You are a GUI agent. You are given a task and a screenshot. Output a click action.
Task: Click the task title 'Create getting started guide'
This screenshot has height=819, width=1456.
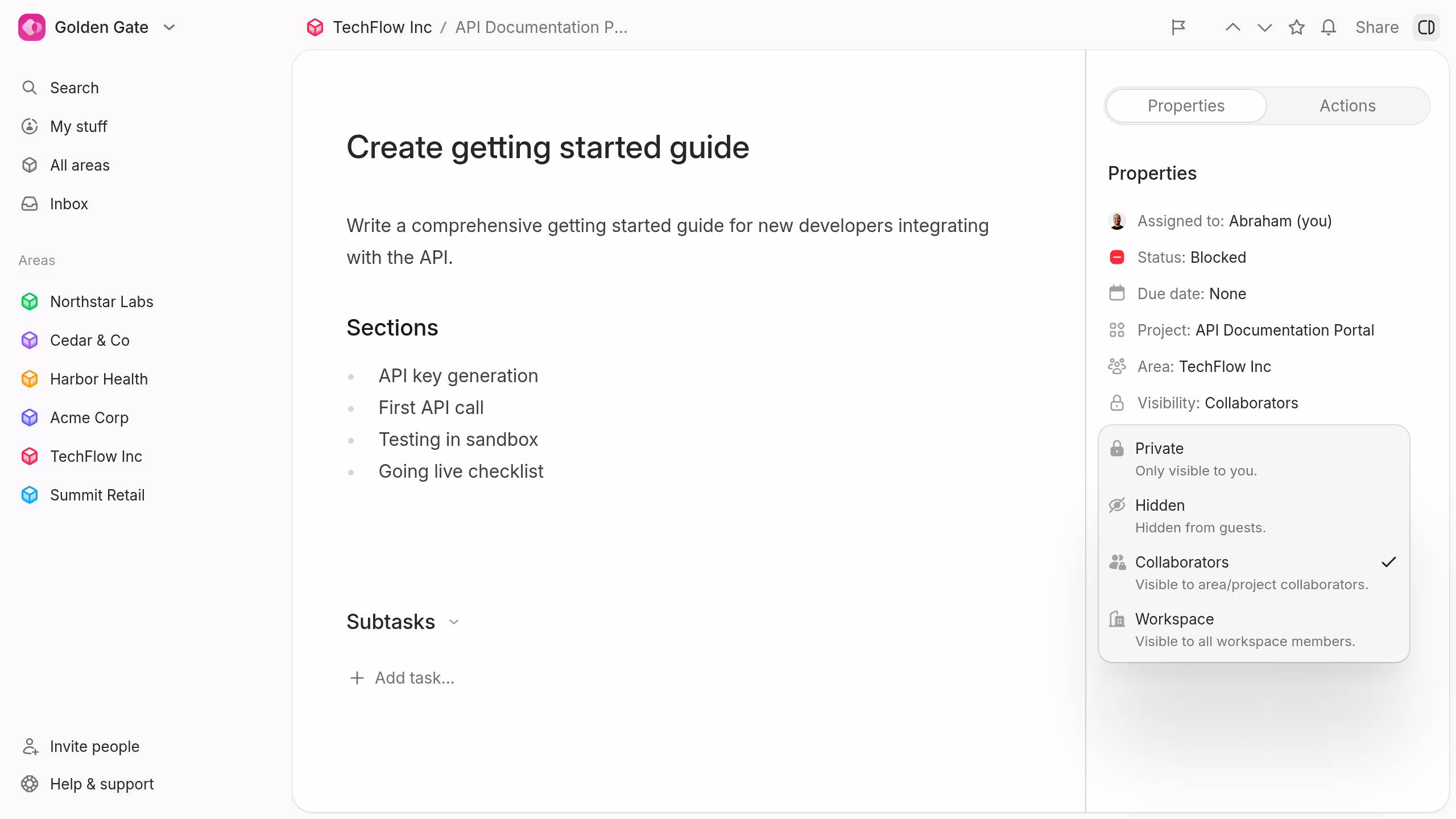(x=548, y=147)
